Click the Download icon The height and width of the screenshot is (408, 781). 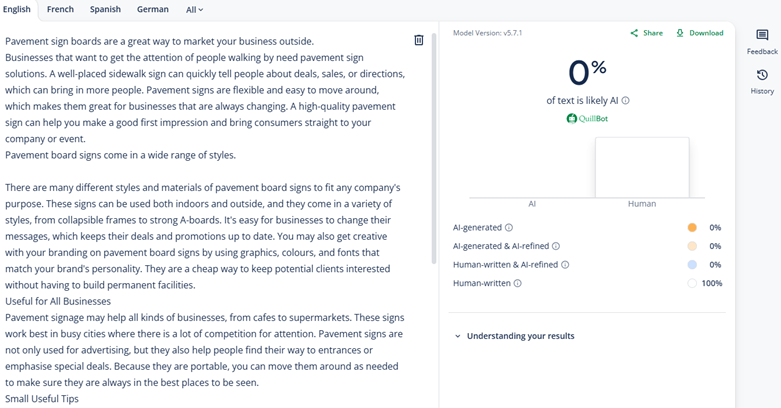[x=680, y=33]
